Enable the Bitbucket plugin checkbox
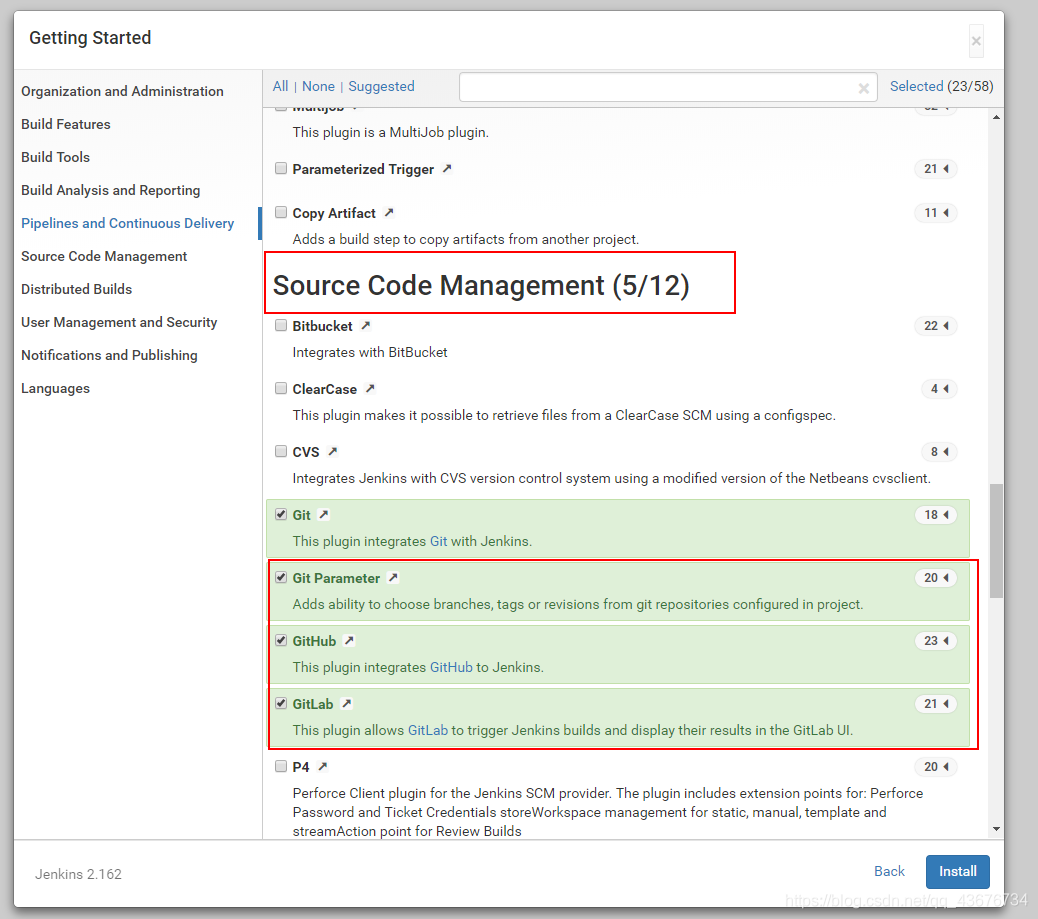Image resolution: width=1038 pixels, height=919 pixels. [x=281, y=325]
